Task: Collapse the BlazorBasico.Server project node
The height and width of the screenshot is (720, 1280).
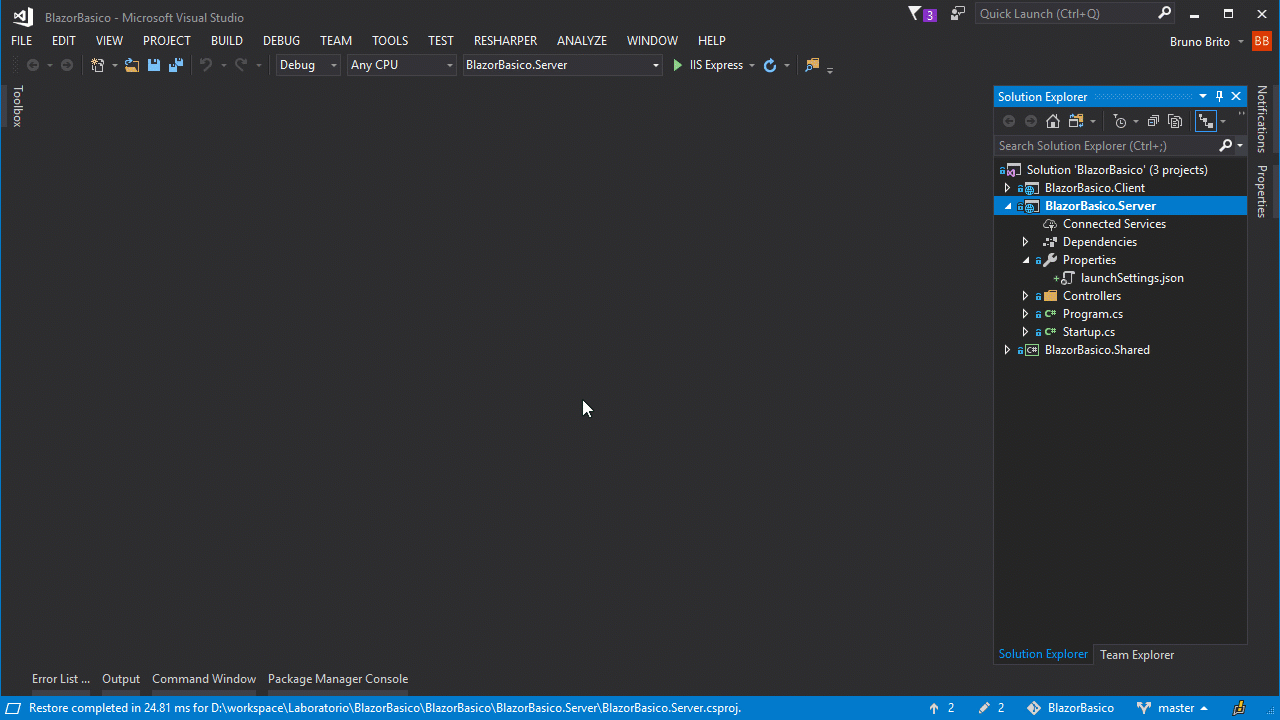Action: coord(1007,206)
